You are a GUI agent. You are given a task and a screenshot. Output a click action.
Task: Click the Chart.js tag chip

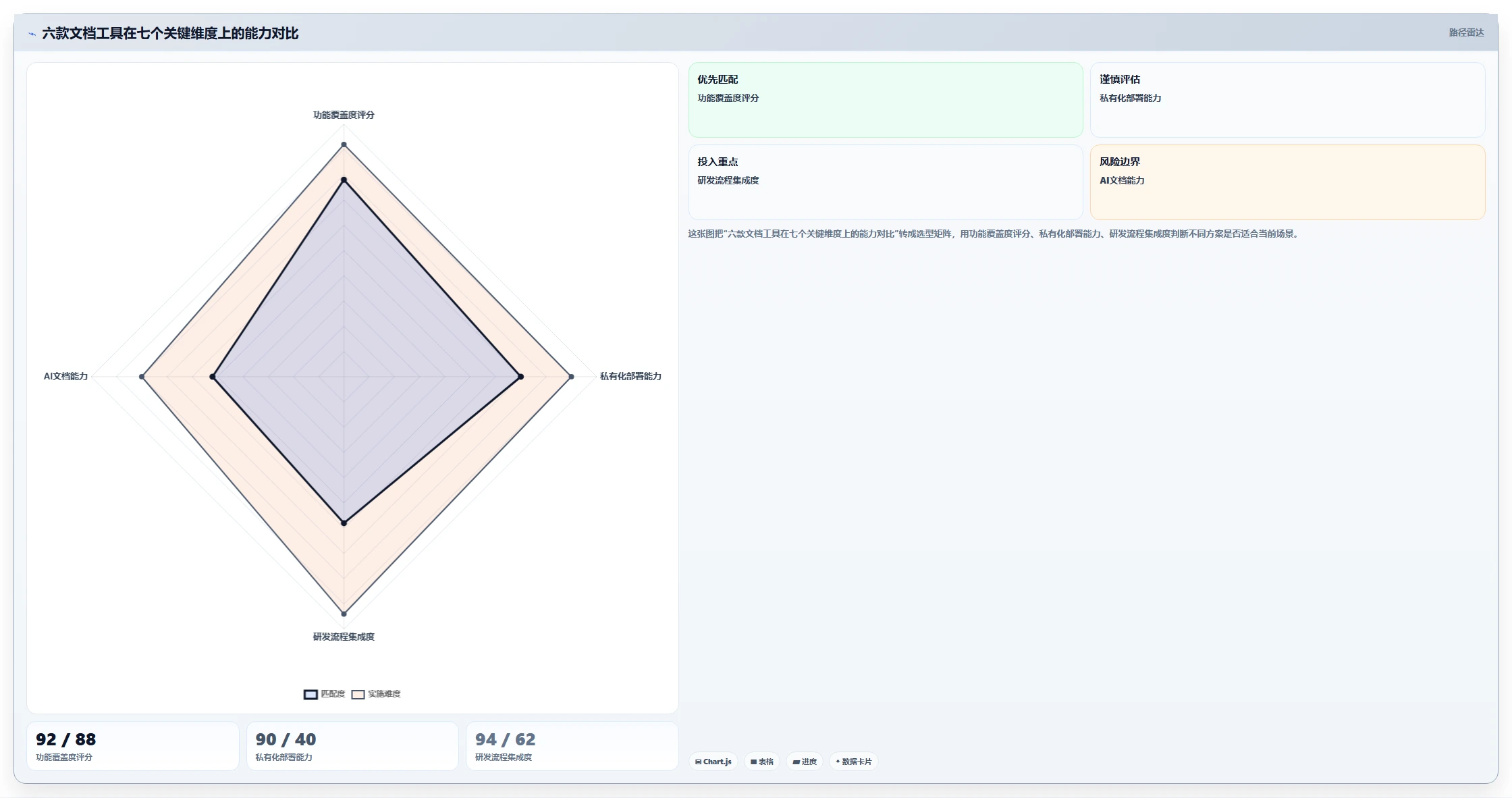coord(713,762)
